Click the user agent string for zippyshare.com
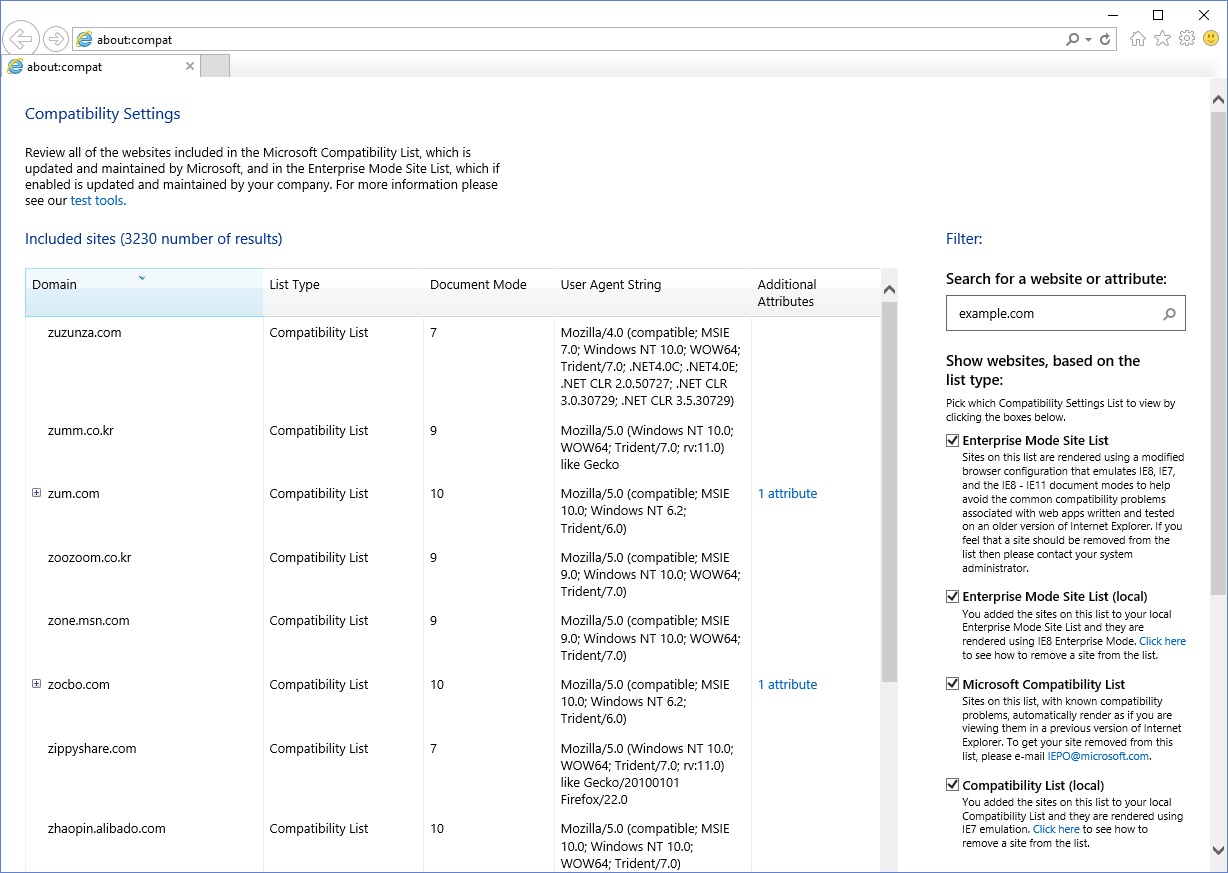This screenshot has width=1228, height=873. point(647,774)
